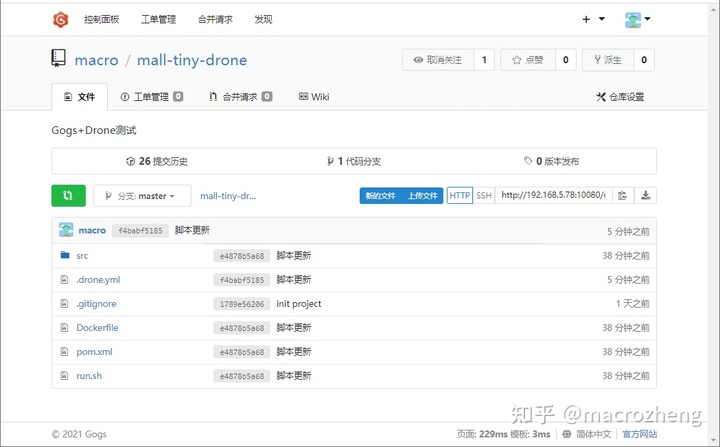Open the Dockerfile file
The image size is (720, 447).
point(97,328)
